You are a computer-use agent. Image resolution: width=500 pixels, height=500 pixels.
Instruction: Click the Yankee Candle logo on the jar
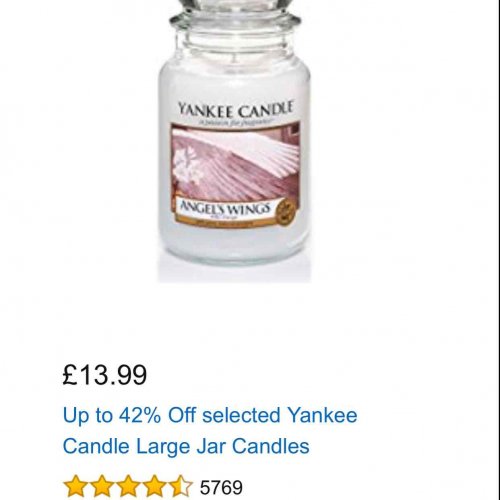pyautogui.click(x=235, y=110)
